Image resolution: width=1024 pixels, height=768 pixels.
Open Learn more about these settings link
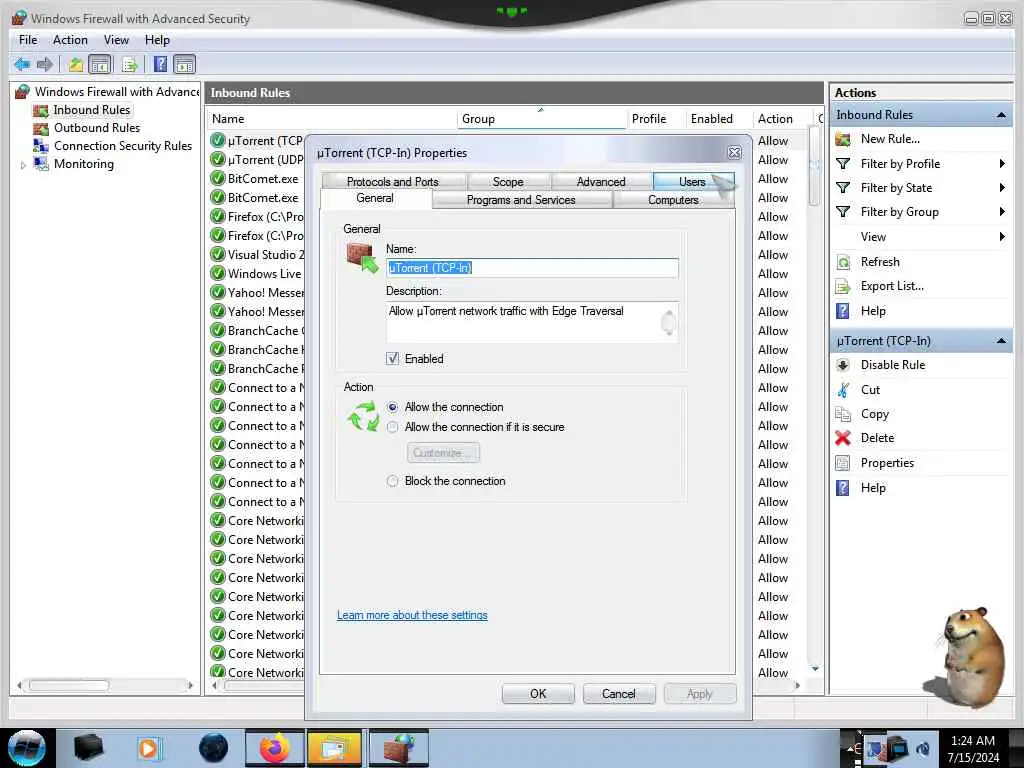click(412, 615)
